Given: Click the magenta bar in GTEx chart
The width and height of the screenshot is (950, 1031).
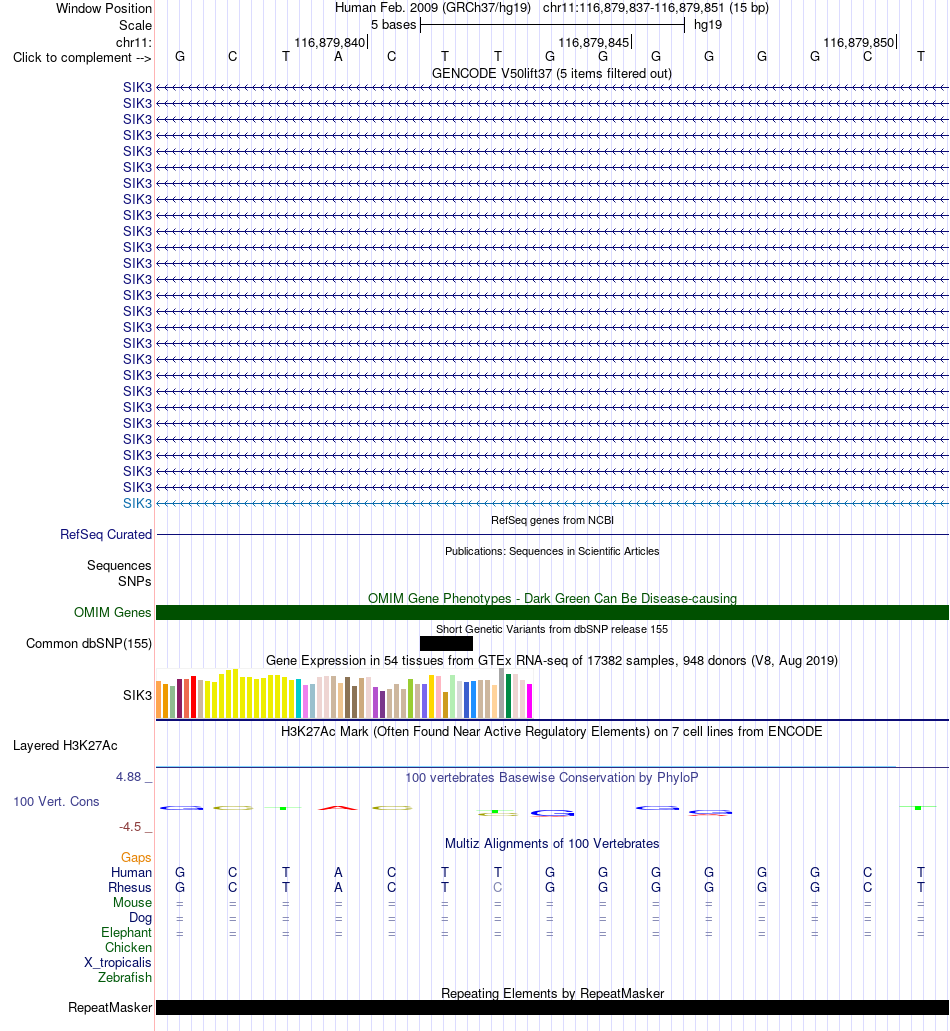Looking at the screenshot, I should pyautogui.click(x=529, y=701).
